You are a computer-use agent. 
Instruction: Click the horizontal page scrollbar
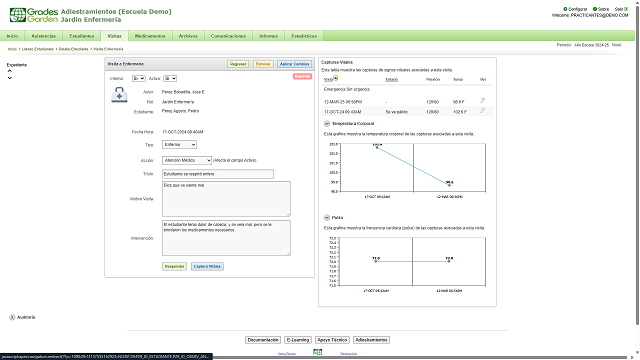pos(420,357)
